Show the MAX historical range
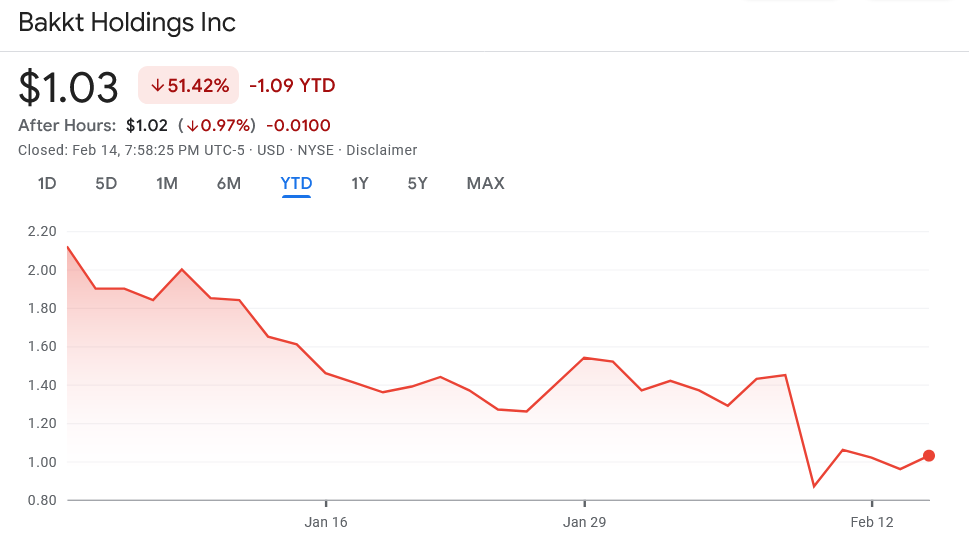 coord(485,183)
